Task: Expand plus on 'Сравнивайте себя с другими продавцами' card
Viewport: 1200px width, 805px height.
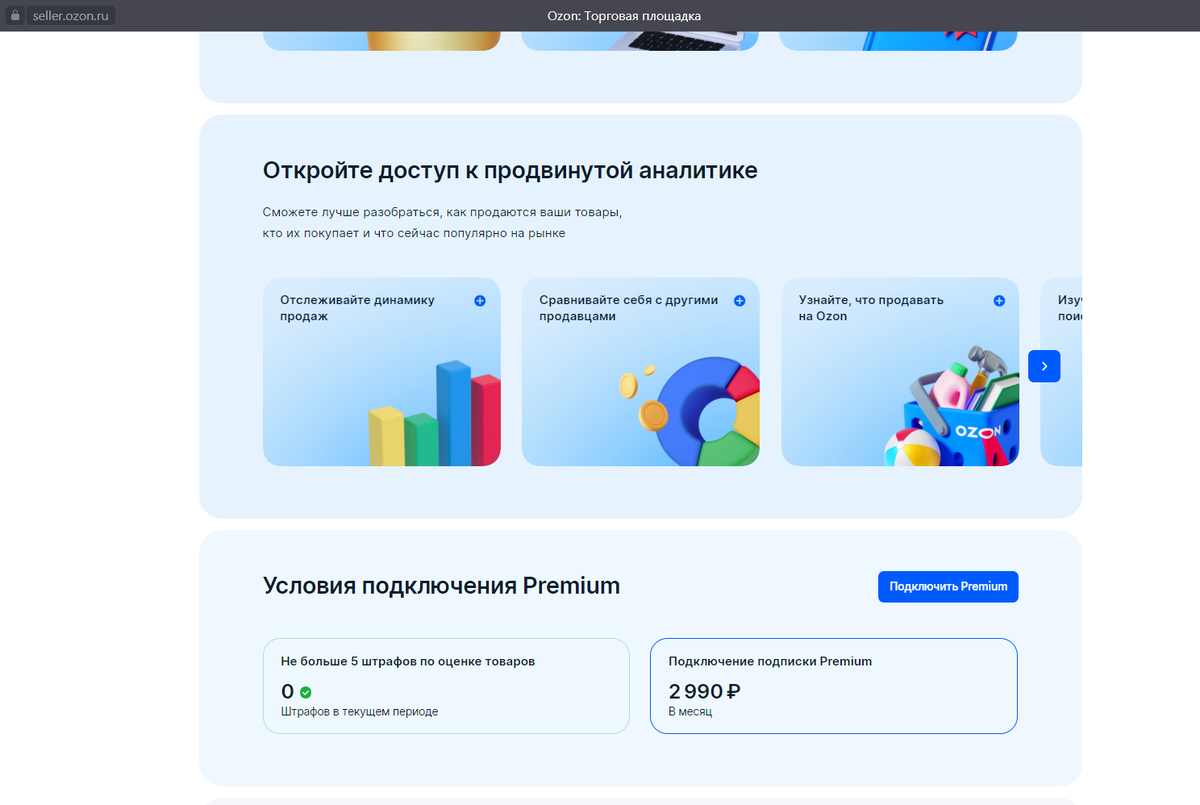Action: (x=739, y=300)
